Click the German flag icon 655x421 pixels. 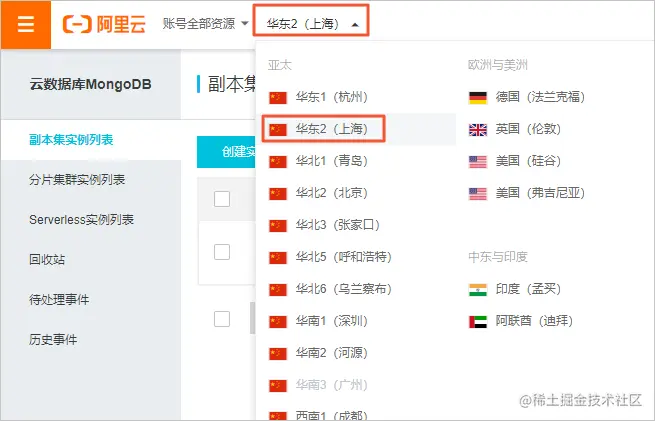coord(478,98)
